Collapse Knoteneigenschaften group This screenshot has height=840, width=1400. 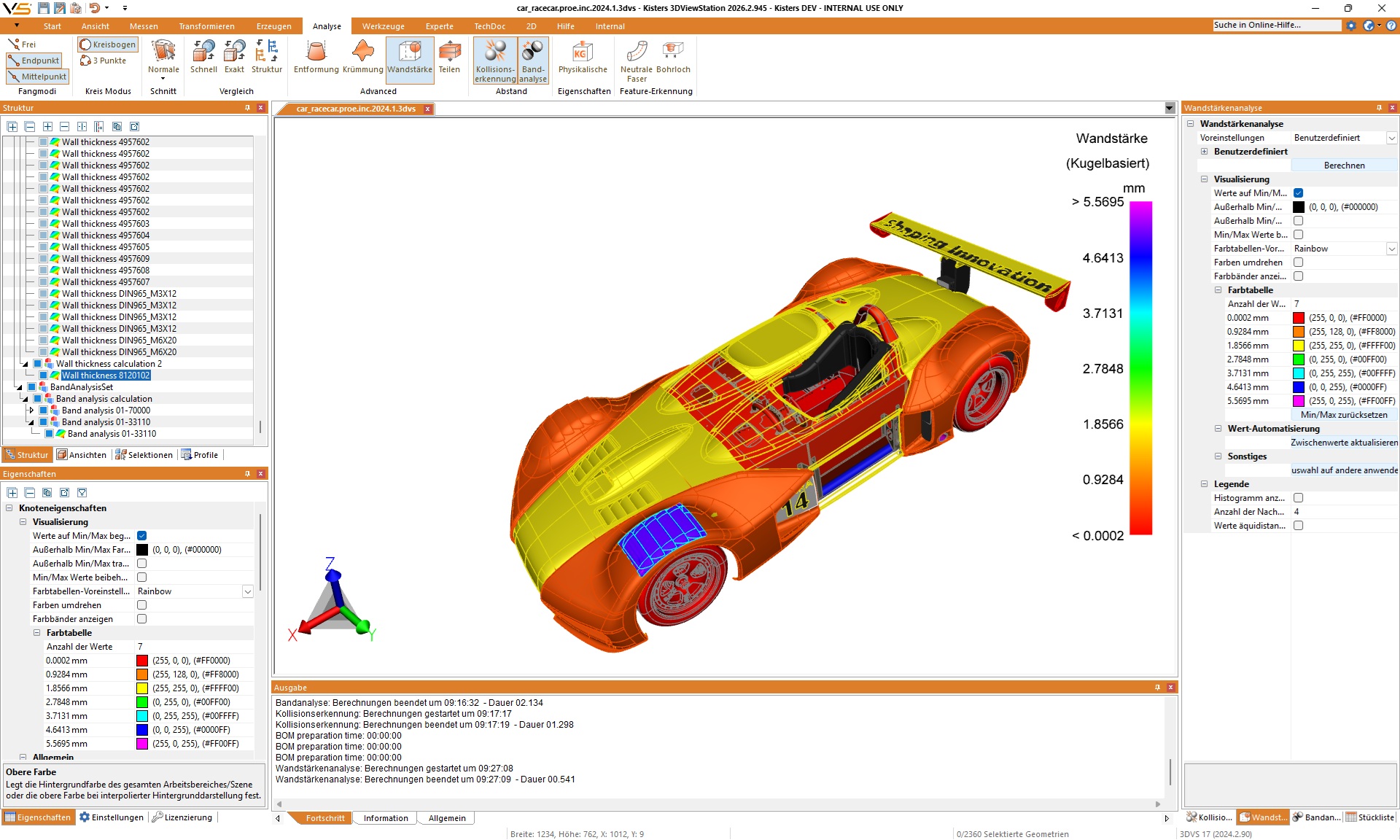pos(9,508)
